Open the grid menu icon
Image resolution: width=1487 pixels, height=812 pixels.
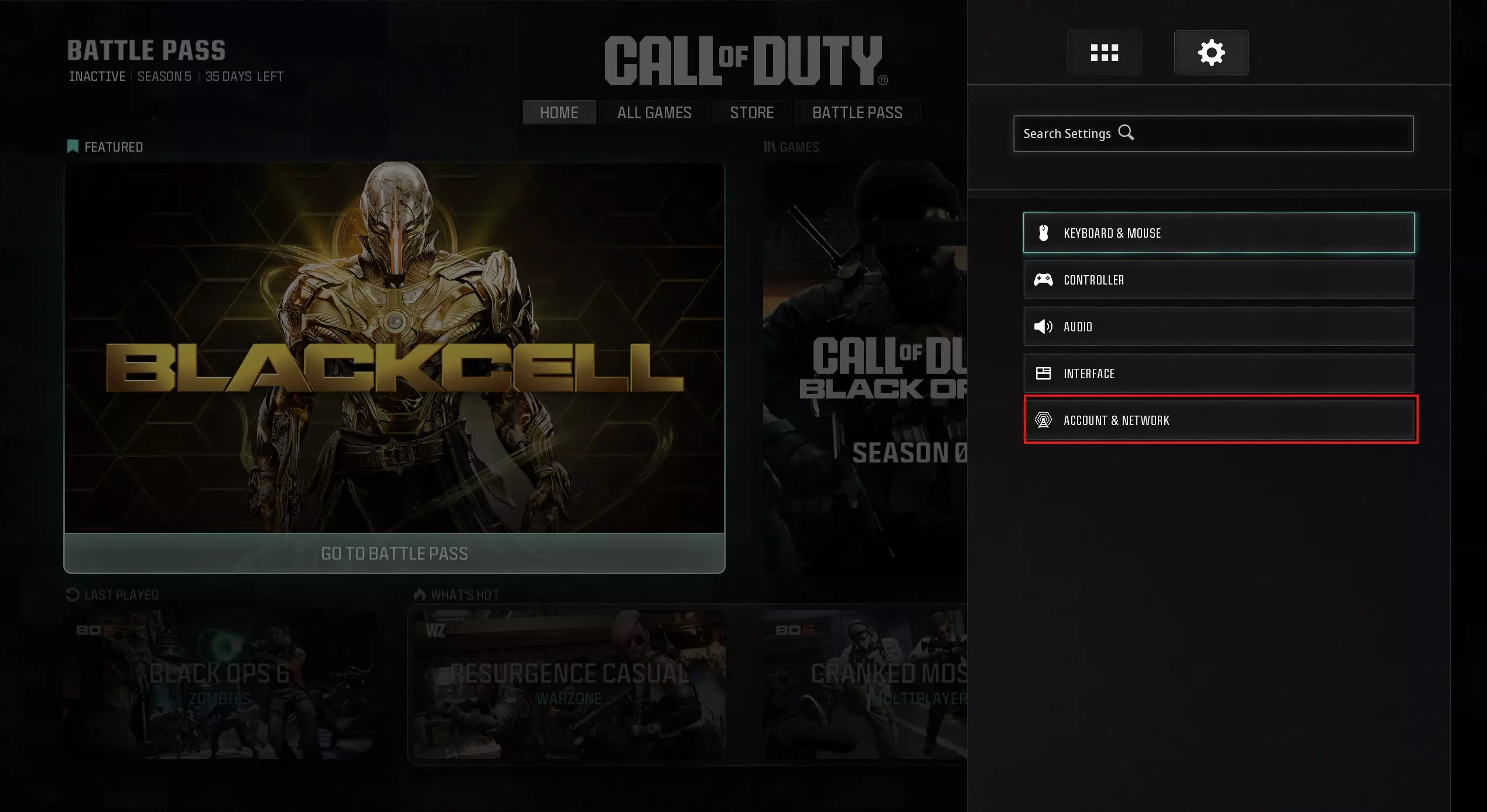click(x=1104, y=53)
